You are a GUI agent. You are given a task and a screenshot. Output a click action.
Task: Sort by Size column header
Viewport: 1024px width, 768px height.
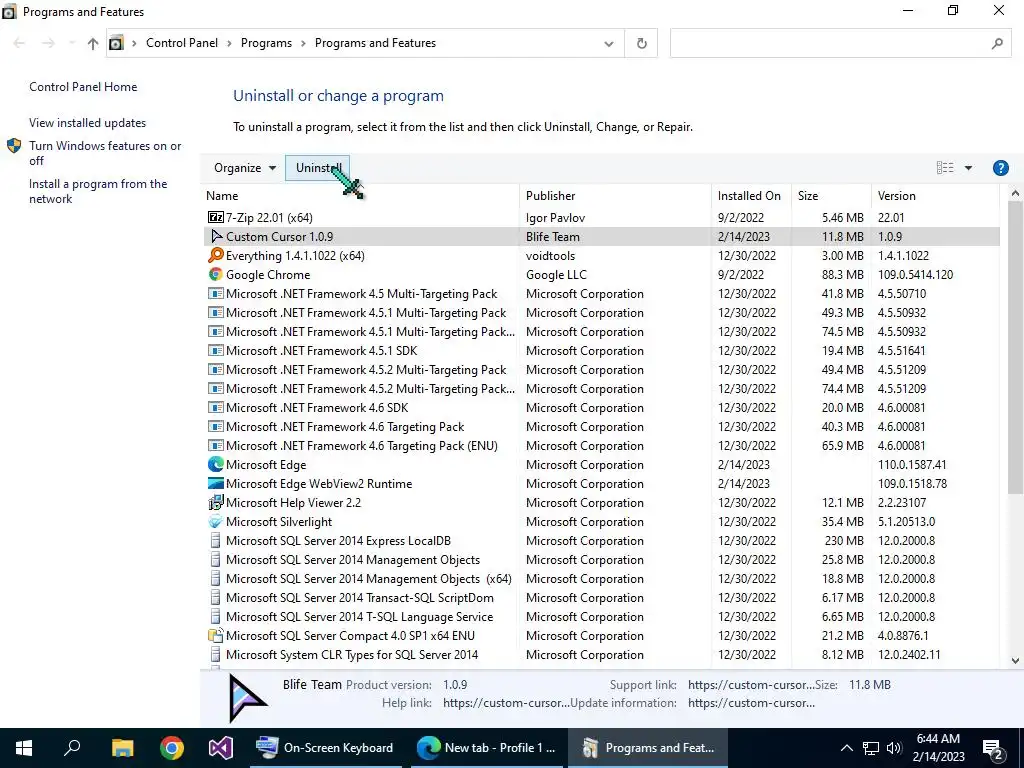831,195
